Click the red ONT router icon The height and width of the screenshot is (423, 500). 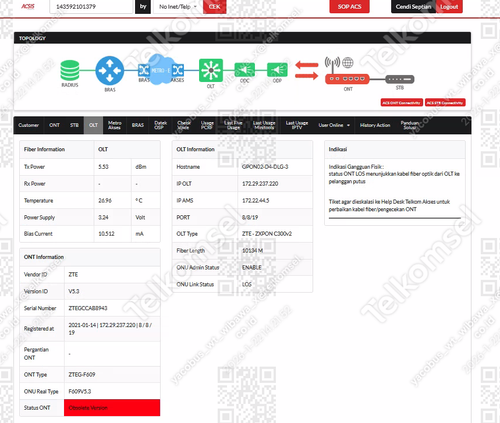point(347,79)
